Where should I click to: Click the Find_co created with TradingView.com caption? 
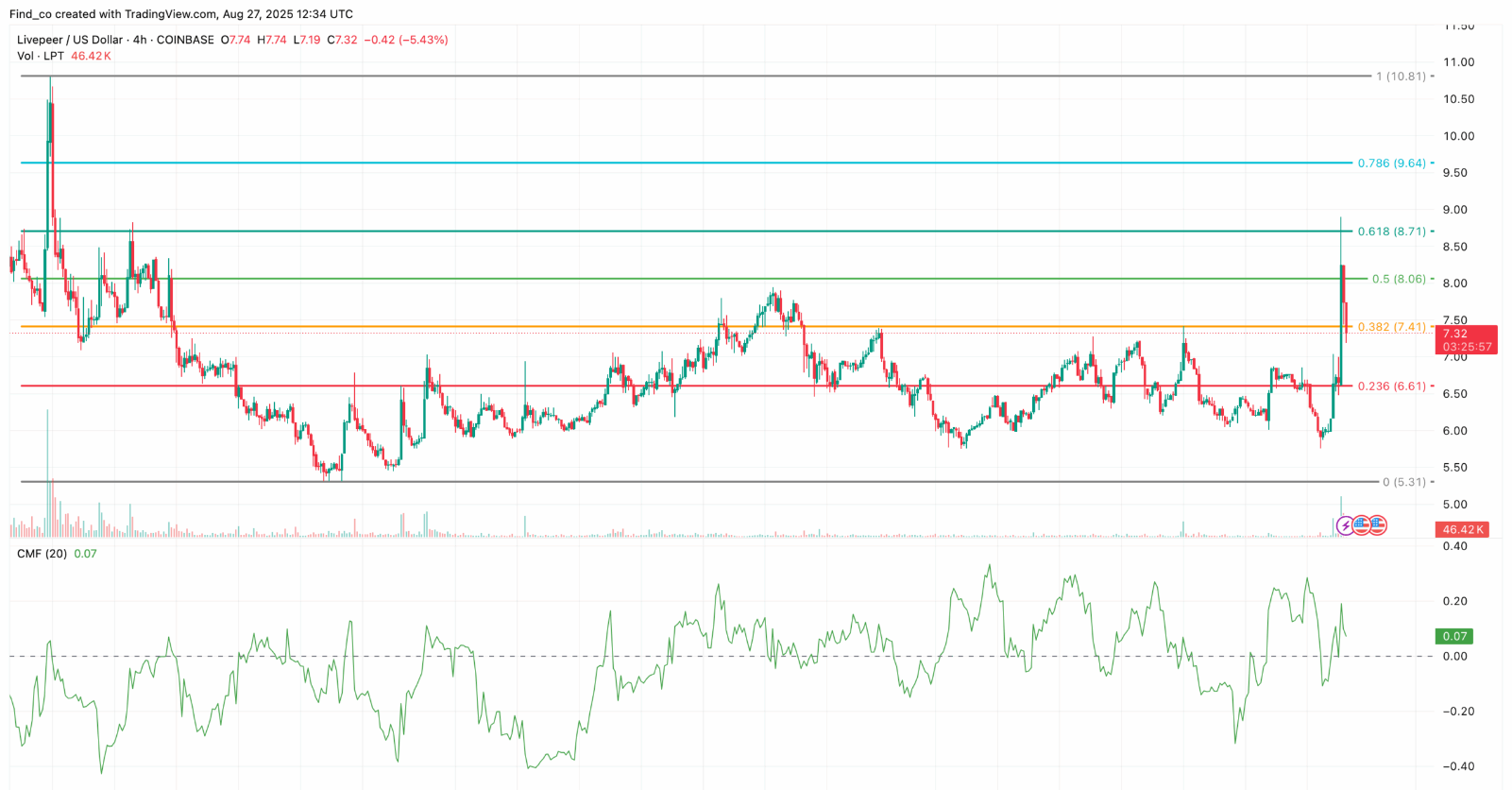pyautogui.click(x=180, y=14)
